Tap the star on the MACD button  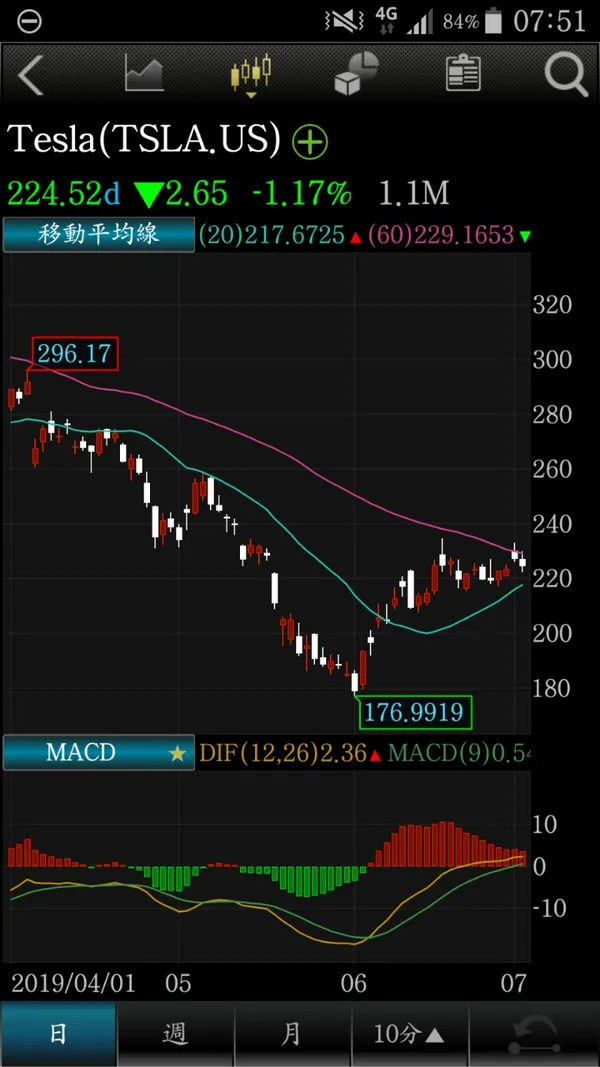coord(178,753)
